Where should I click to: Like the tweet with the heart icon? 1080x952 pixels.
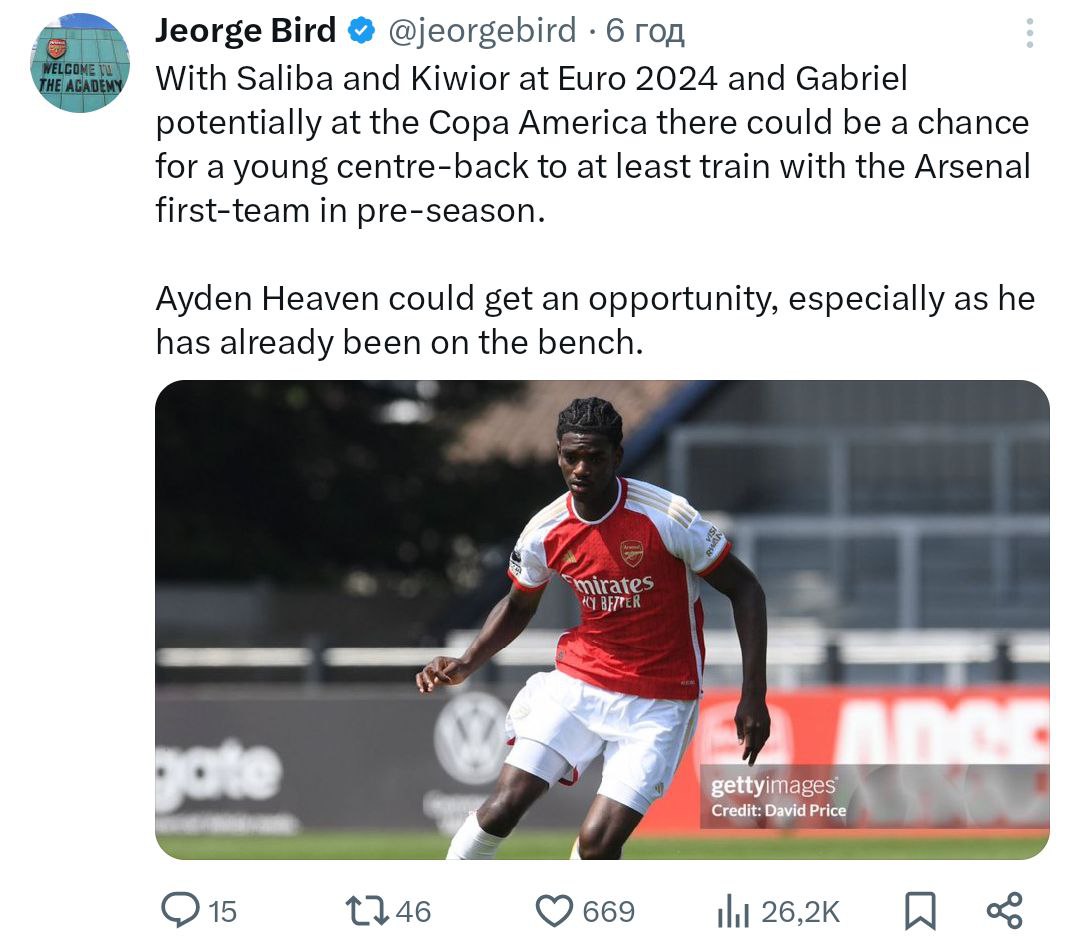pos(553,910)
